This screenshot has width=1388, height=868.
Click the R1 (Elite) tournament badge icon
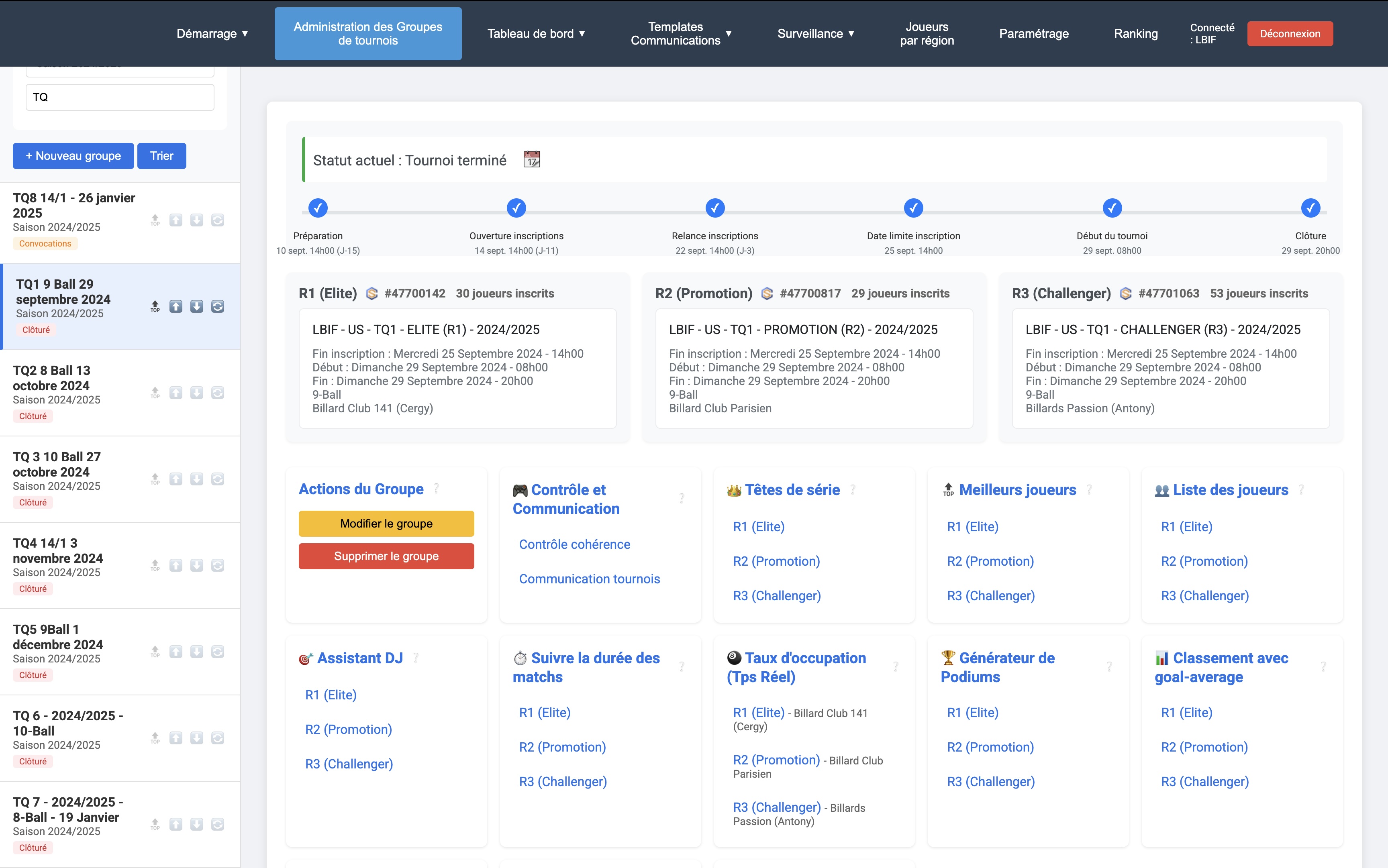[x=372, y=294]
